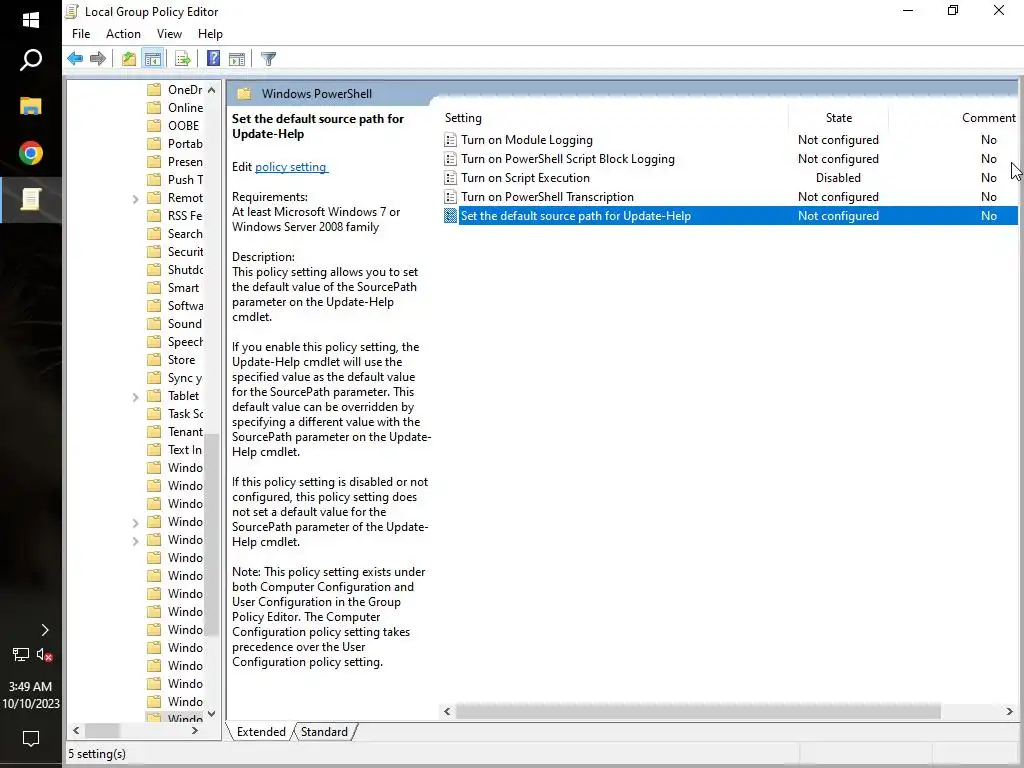Select the Search folder in tree
The image size is (1024, 768).
click(x=185, y=234)
